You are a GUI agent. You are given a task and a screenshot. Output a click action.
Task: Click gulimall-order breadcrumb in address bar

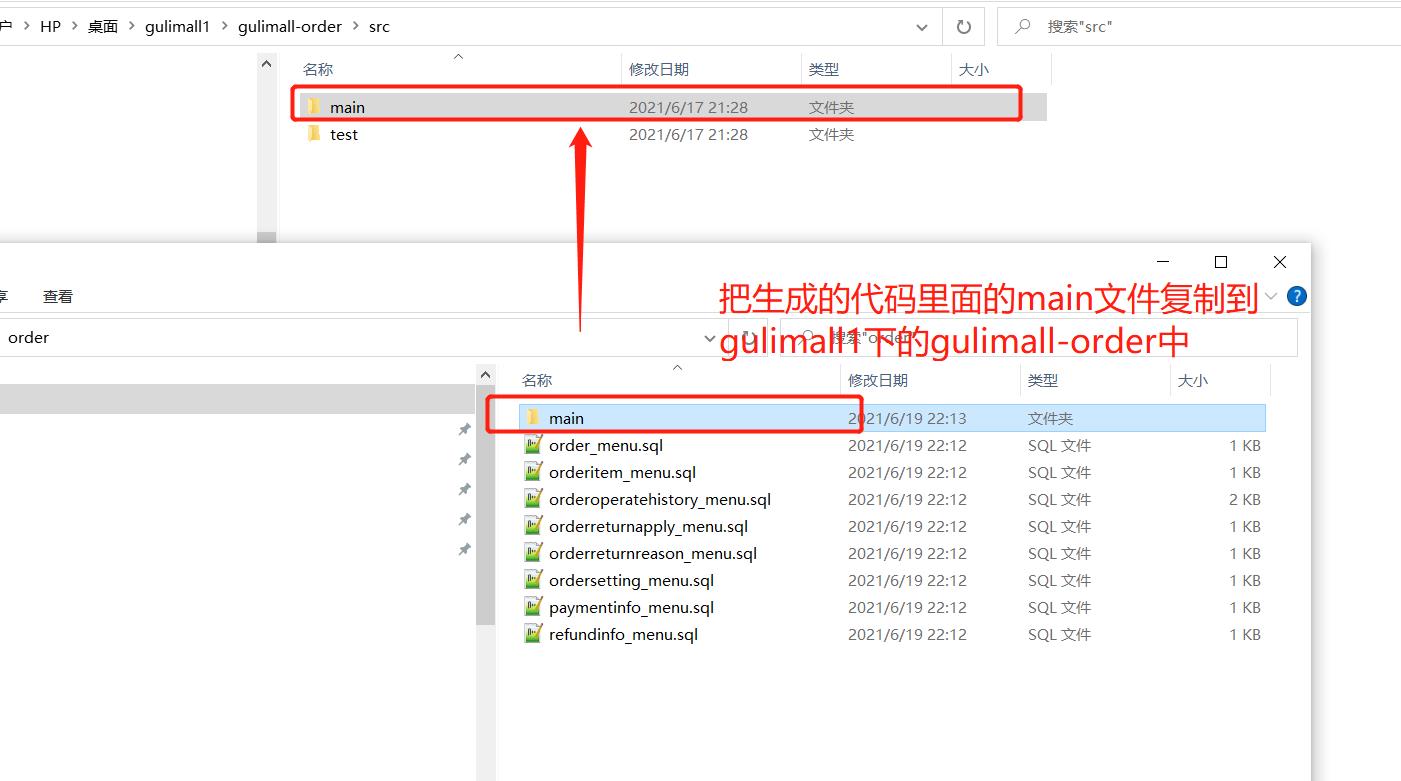tap(290, 27)
